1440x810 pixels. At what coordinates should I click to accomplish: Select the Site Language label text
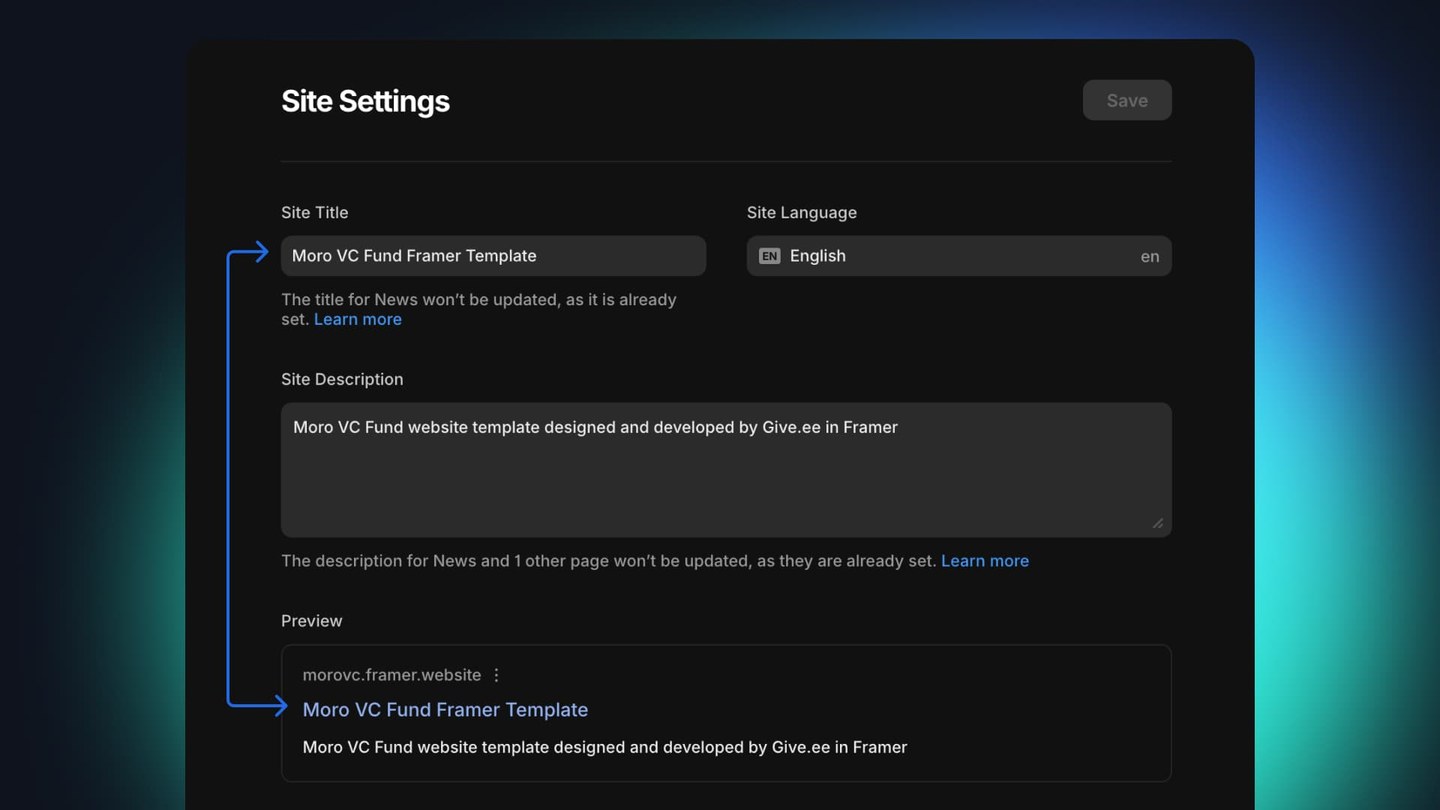pos(801,212)
